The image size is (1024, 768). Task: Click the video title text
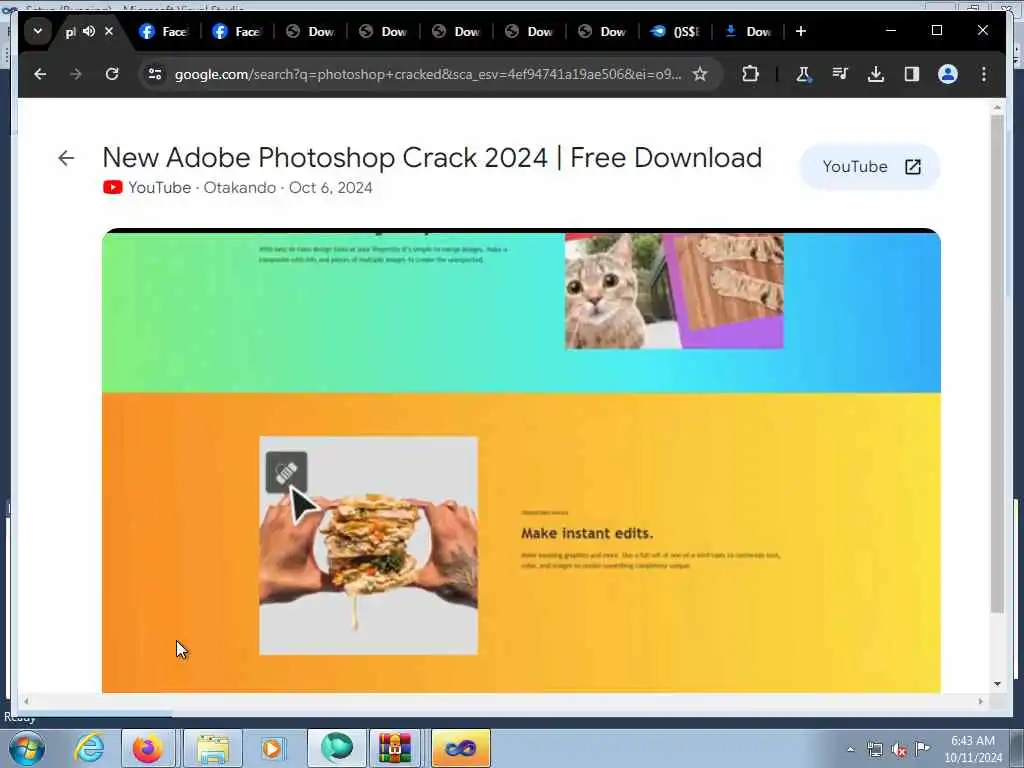click(432, 157)
